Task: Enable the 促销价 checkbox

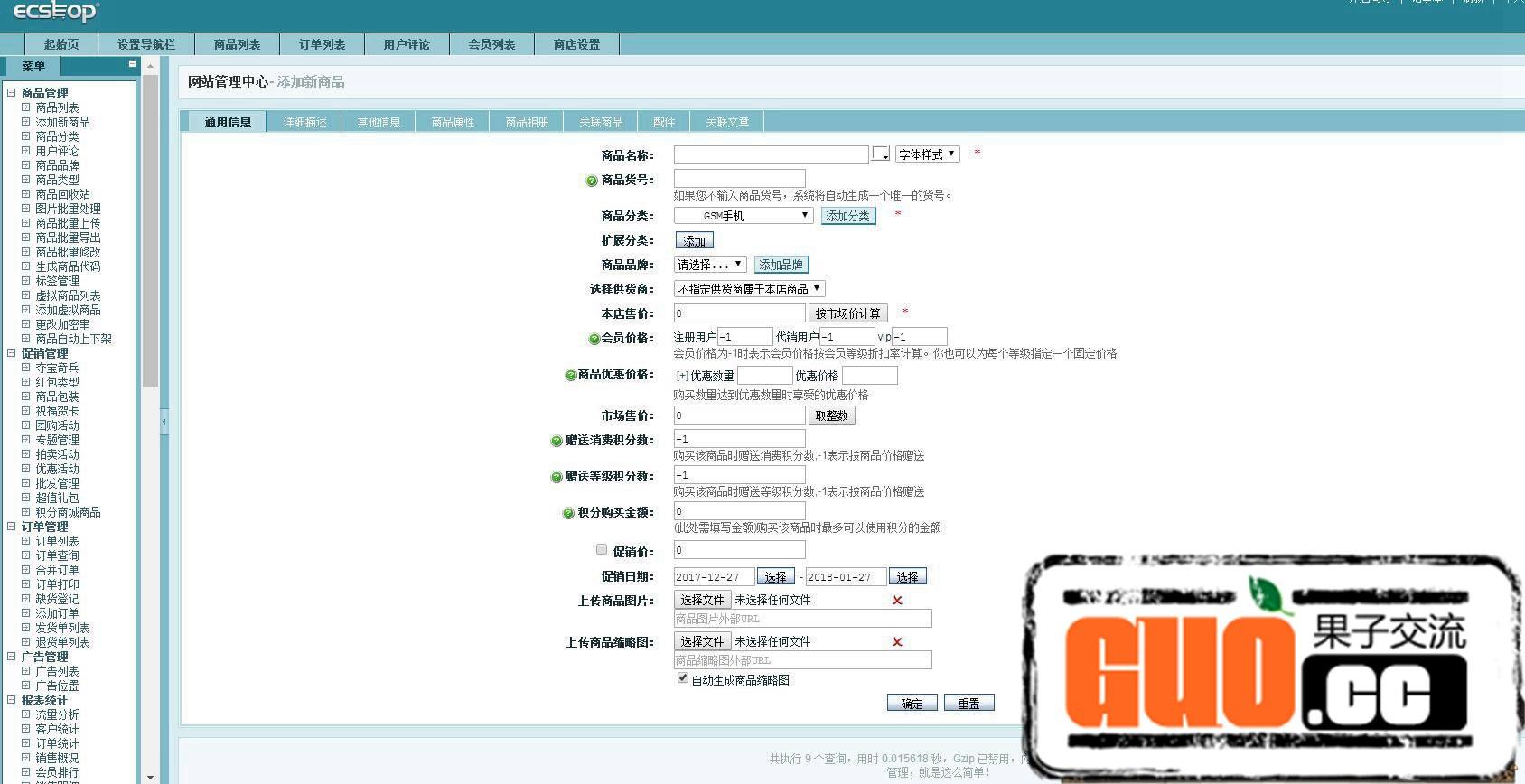Action: [x=602, y=550]
